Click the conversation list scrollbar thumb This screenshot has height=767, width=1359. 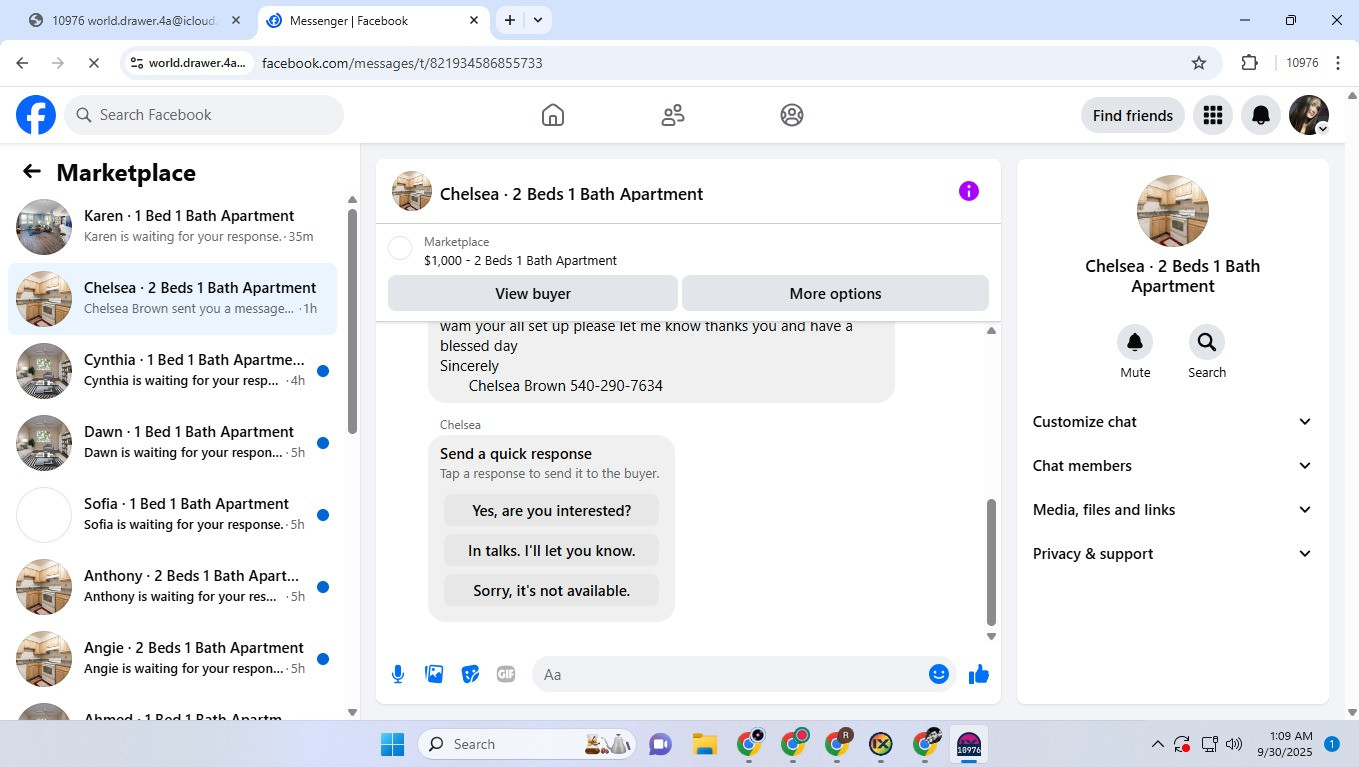[x=352, y=320]
